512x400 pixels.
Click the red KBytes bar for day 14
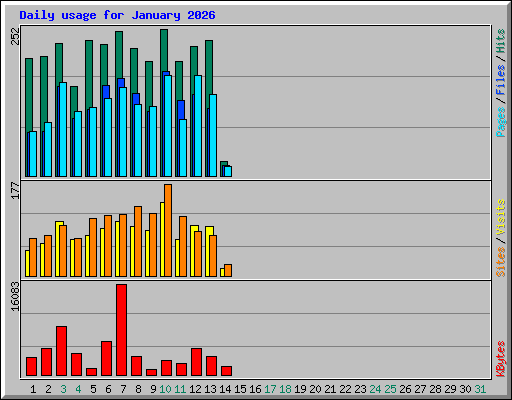[x=227, y=371]
